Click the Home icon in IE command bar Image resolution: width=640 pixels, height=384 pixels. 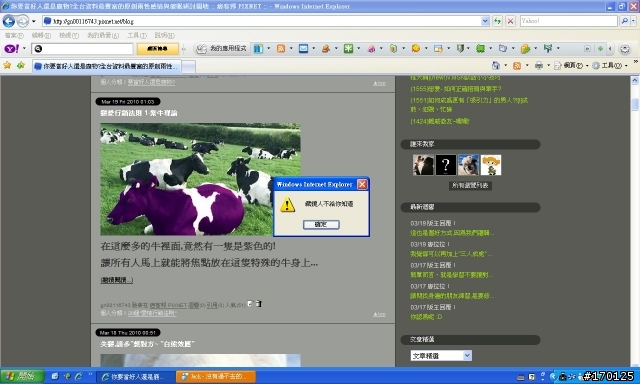point(496,66)
